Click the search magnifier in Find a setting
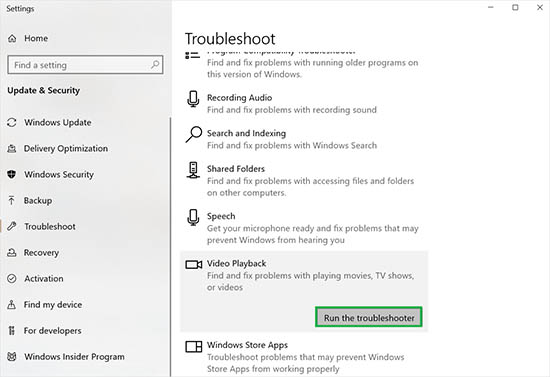550x377 pixels. (155, 65)
